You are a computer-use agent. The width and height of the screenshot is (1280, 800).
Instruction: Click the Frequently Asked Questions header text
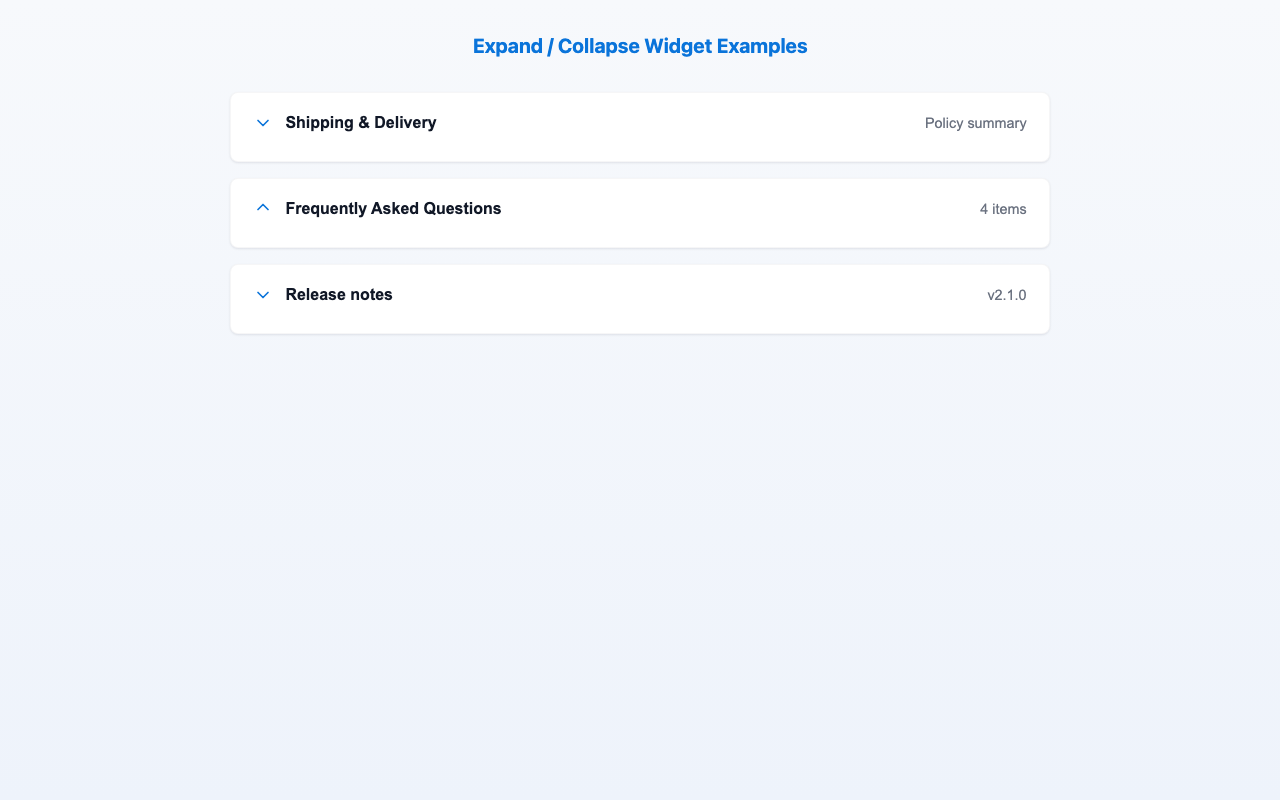(x=393, y=208)
